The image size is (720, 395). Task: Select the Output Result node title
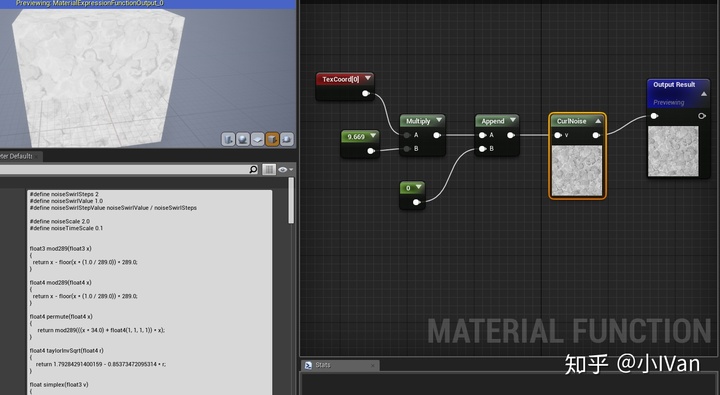tap(674, 85)
